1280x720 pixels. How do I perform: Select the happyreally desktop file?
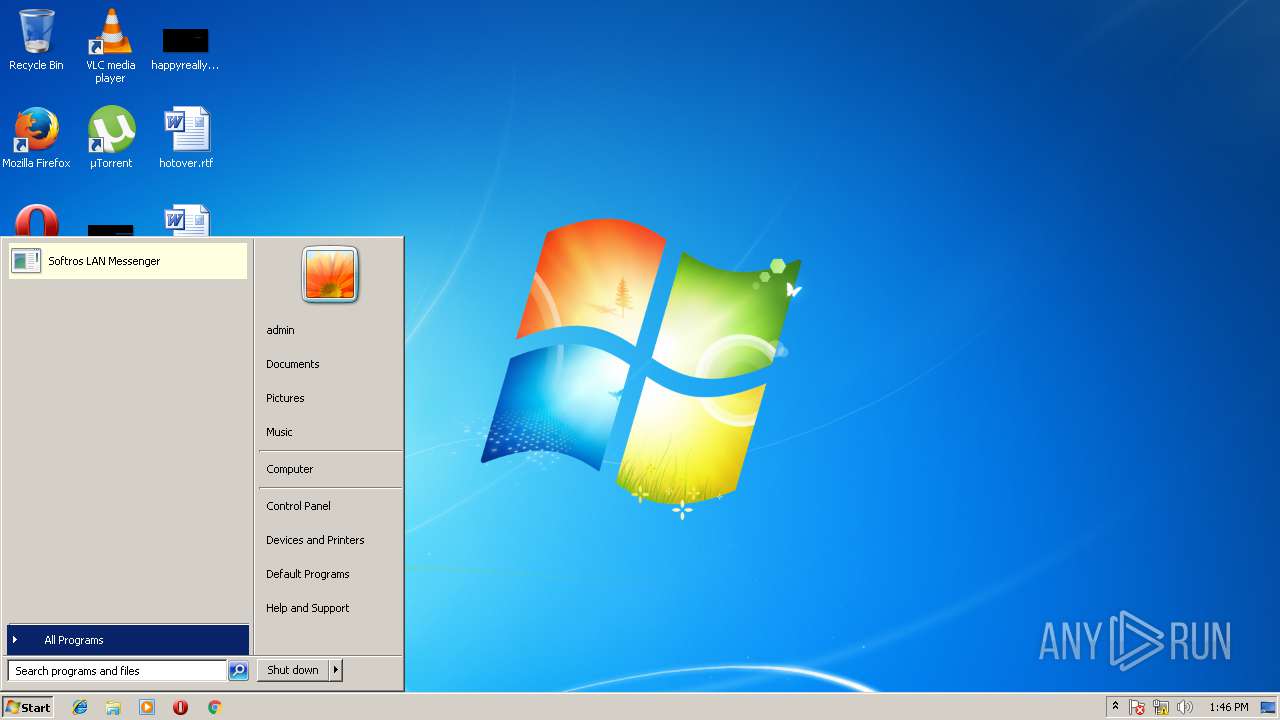pos(185,48)
